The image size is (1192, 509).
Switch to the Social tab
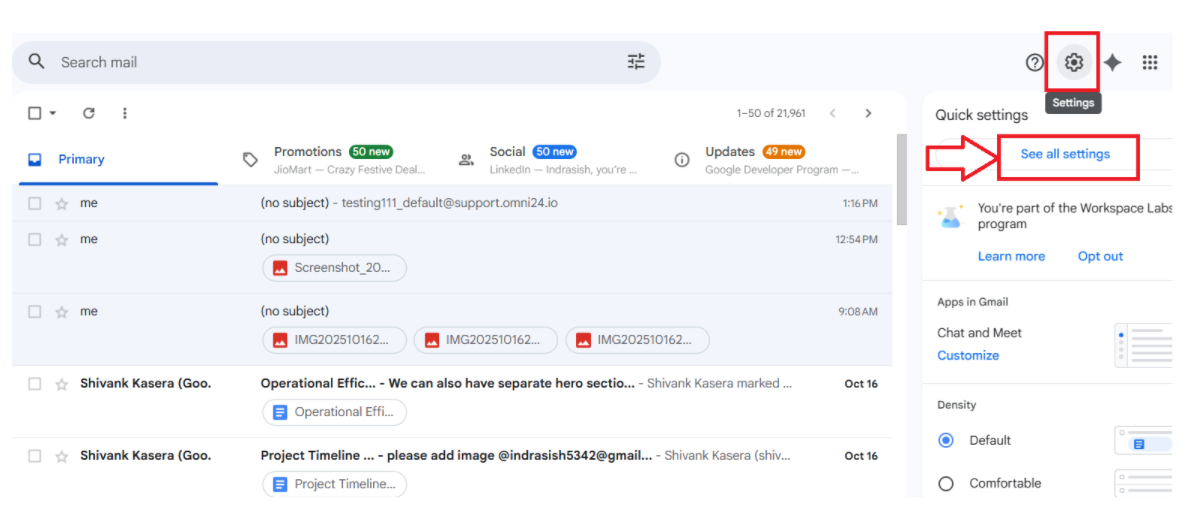[549, 160]
